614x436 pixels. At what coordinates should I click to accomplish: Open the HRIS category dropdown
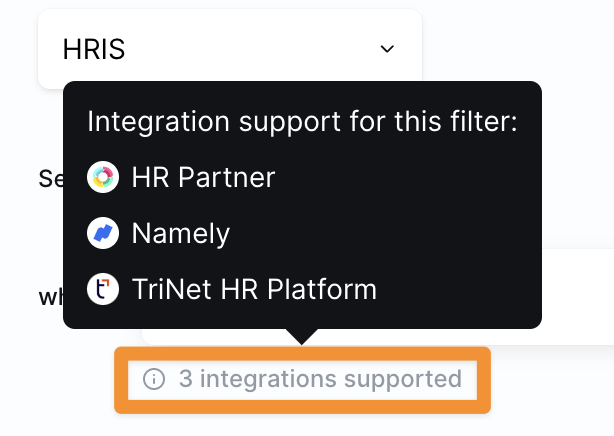pyautogui.click(x=229, y=49)
